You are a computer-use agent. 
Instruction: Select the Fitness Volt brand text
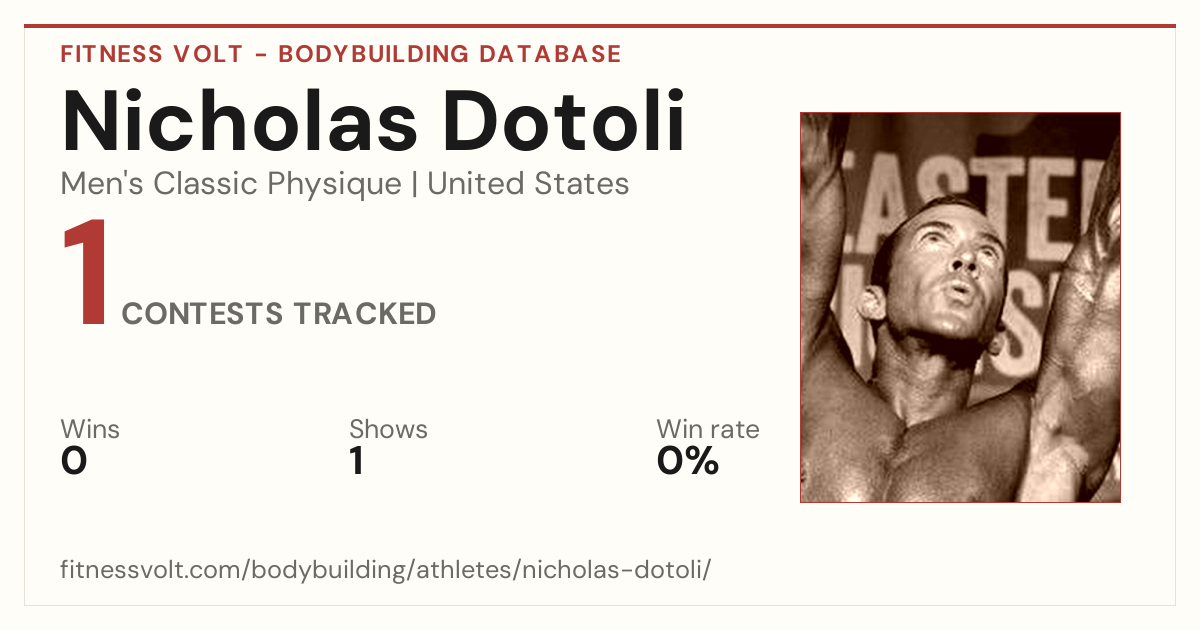tap(152, 54)
